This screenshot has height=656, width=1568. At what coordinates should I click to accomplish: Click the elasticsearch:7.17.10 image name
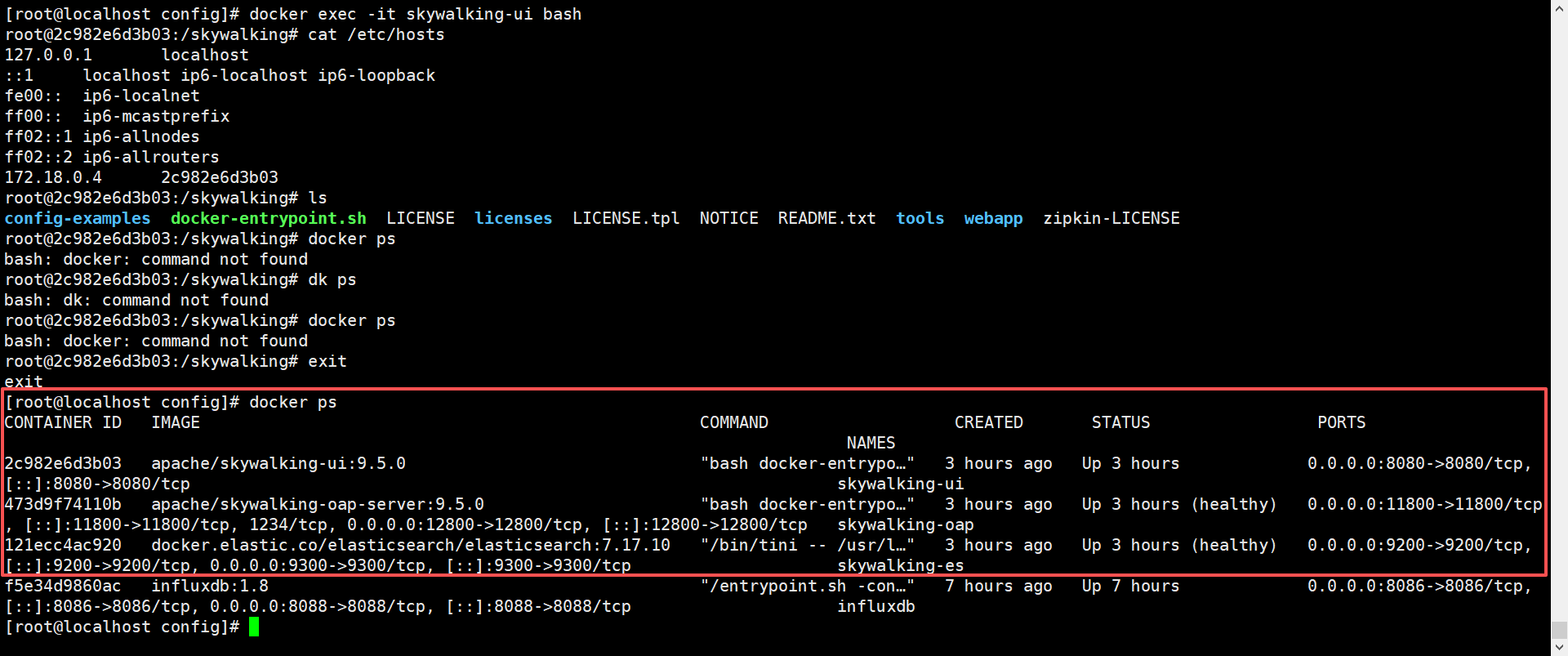coord(411,545)
